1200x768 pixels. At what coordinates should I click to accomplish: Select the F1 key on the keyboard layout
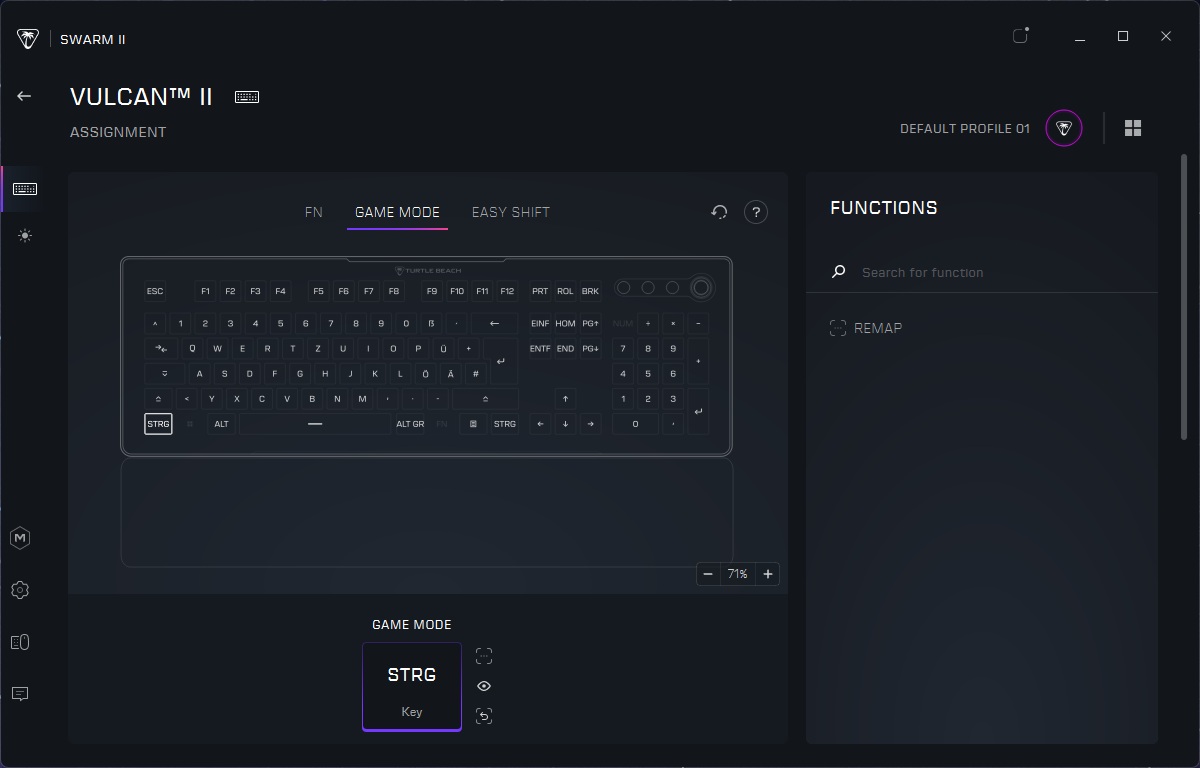point(205,291)
